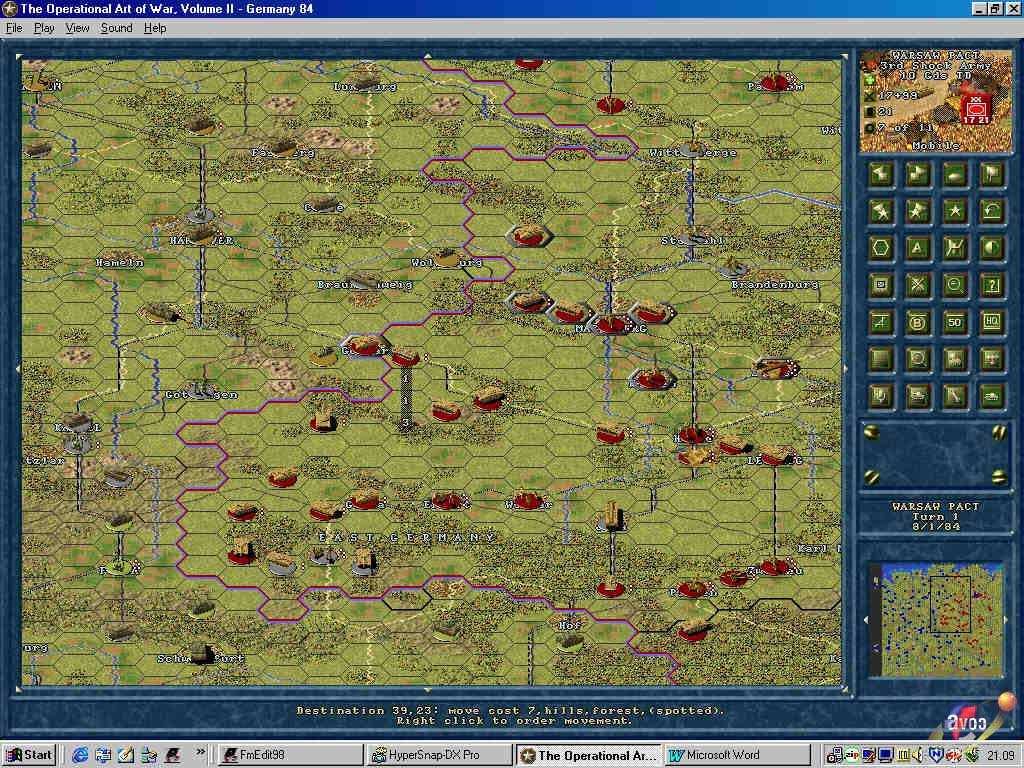This screenshot has height=768, width=1024.
Task: Open the question mark help icon
Action: pos(992,285)
